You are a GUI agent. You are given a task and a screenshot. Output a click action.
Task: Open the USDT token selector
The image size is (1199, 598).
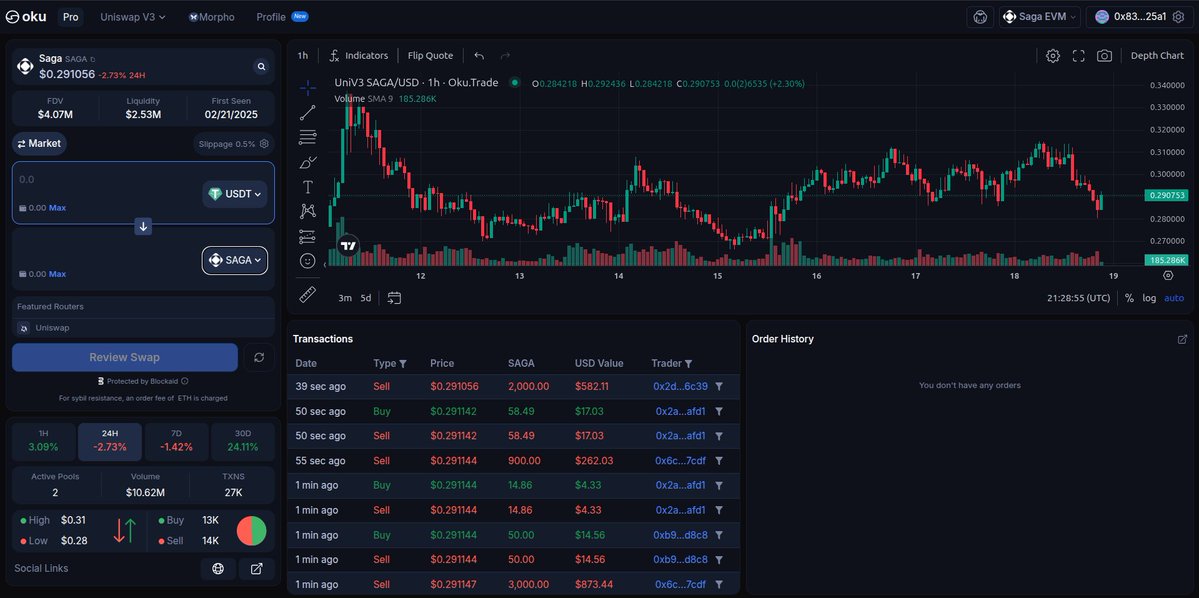tap(235, 194)
